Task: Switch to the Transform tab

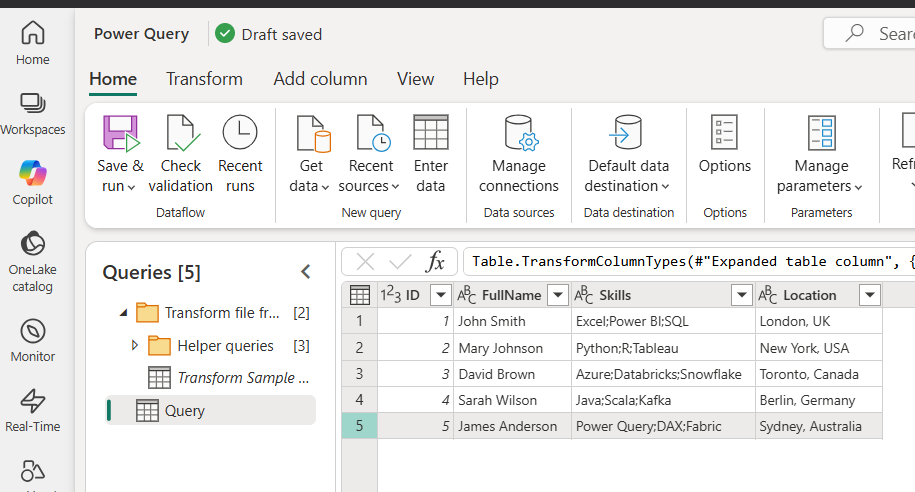Action: tap(204, 79)
